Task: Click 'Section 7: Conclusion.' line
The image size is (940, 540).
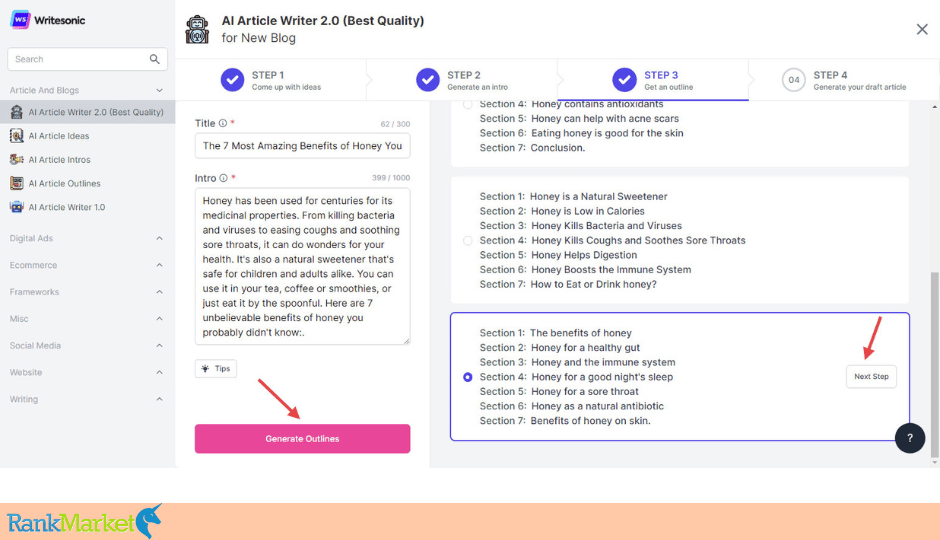Action: tap(532, 147)
